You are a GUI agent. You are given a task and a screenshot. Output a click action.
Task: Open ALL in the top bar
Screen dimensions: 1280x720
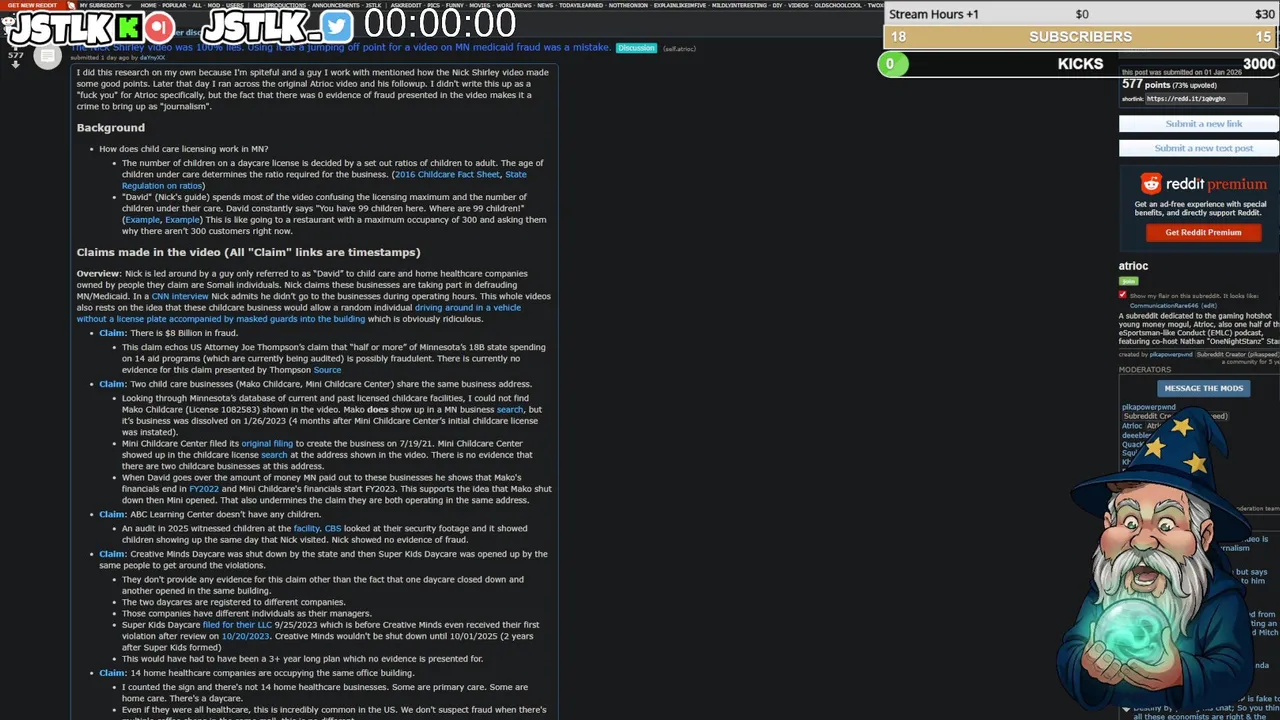197,5
